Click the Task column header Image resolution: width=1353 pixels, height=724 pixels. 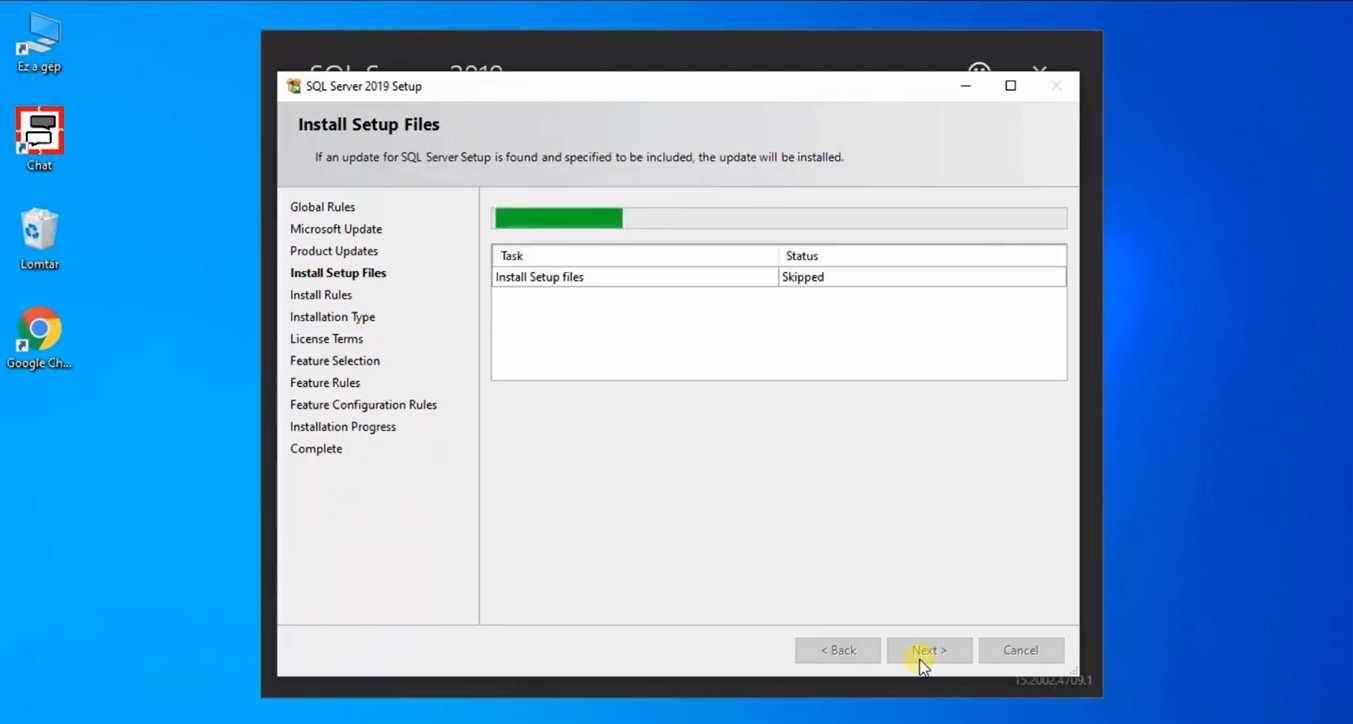pyautogui.click(x=634, y=256)
